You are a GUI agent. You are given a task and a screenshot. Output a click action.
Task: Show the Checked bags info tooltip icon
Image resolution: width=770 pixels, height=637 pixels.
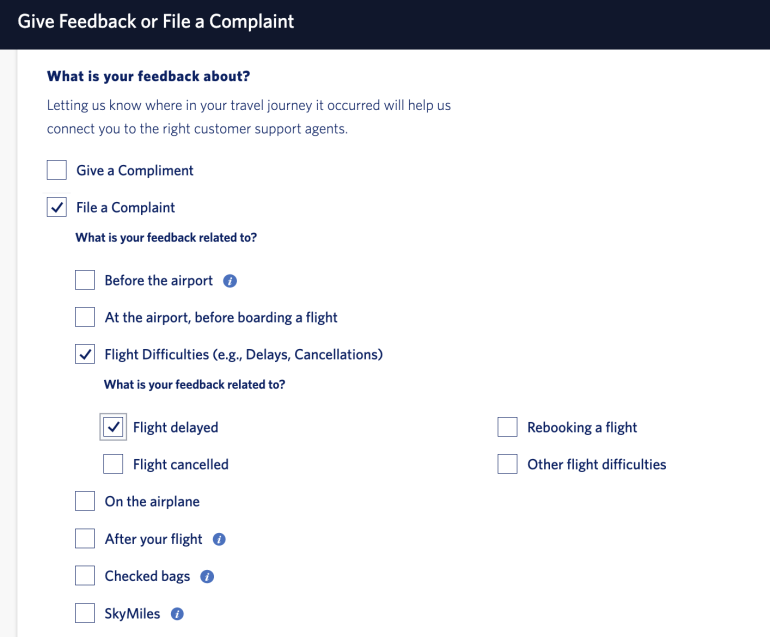click(x=207, y=577)
